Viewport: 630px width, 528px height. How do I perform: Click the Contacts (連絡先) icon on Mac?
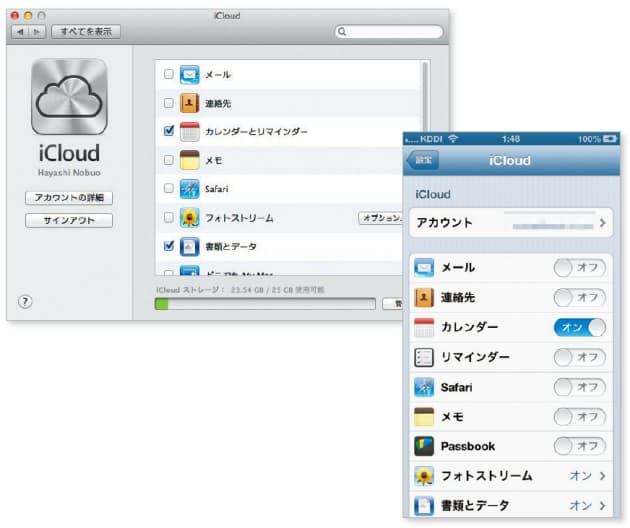190,102
